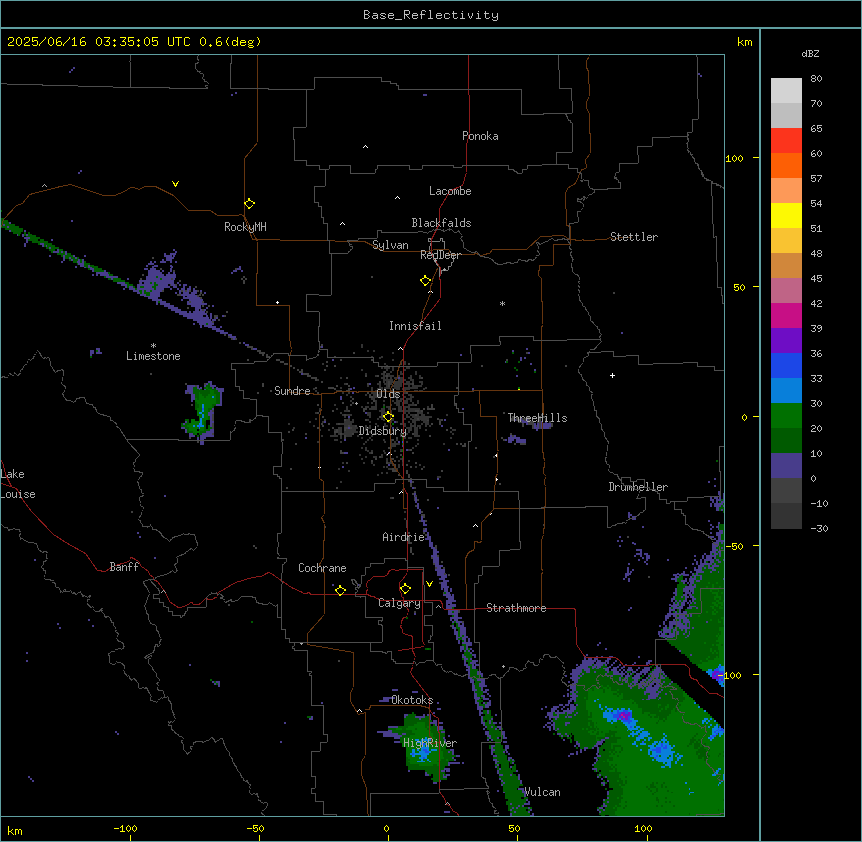862x842 pixels.
Task: Click the -50 tick on bottom axis
Action: (x=255, y=828)
